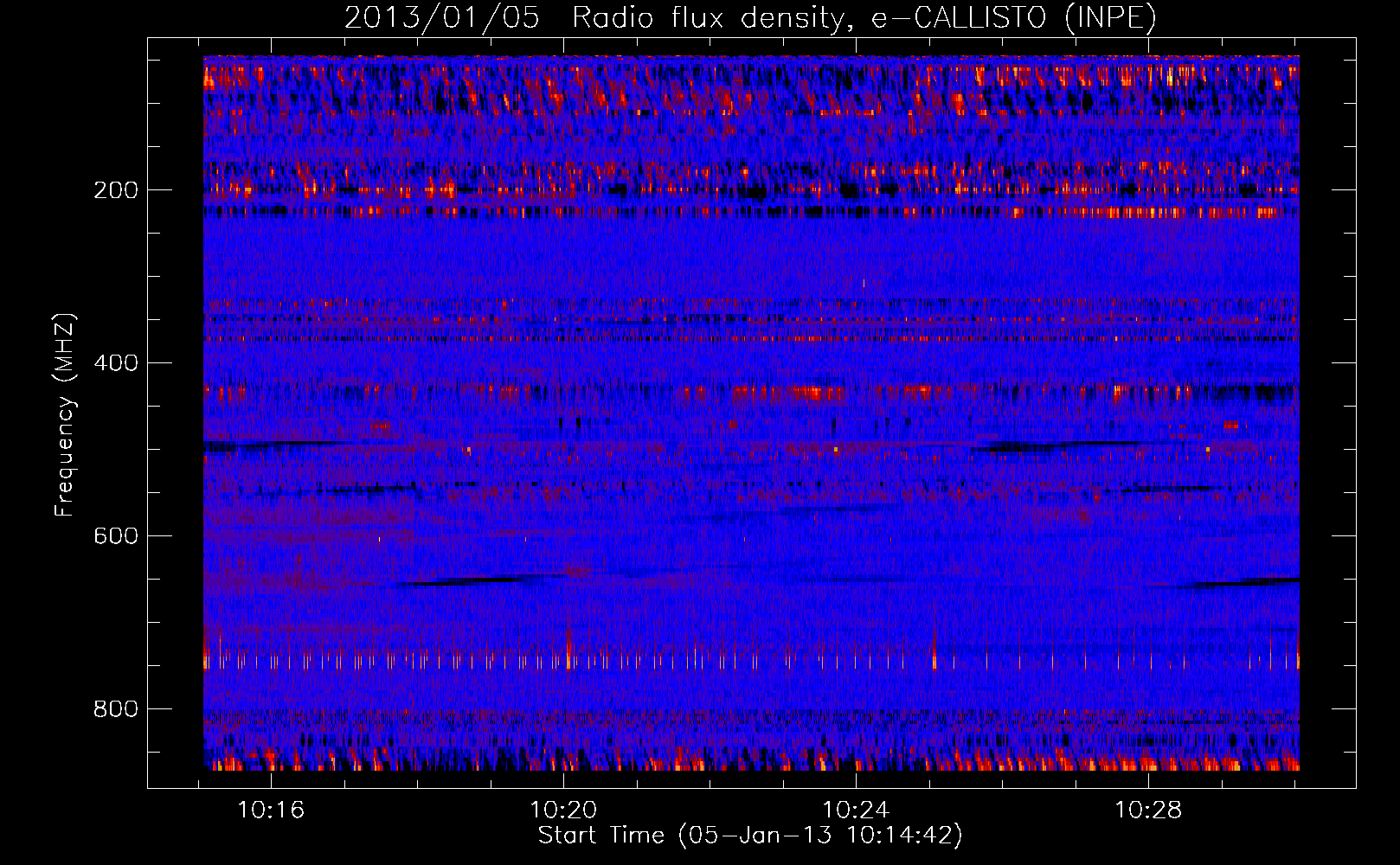The image size is (1400, 865).
Task: Select the 600 frequency axis label
Action: coord(116,536)
